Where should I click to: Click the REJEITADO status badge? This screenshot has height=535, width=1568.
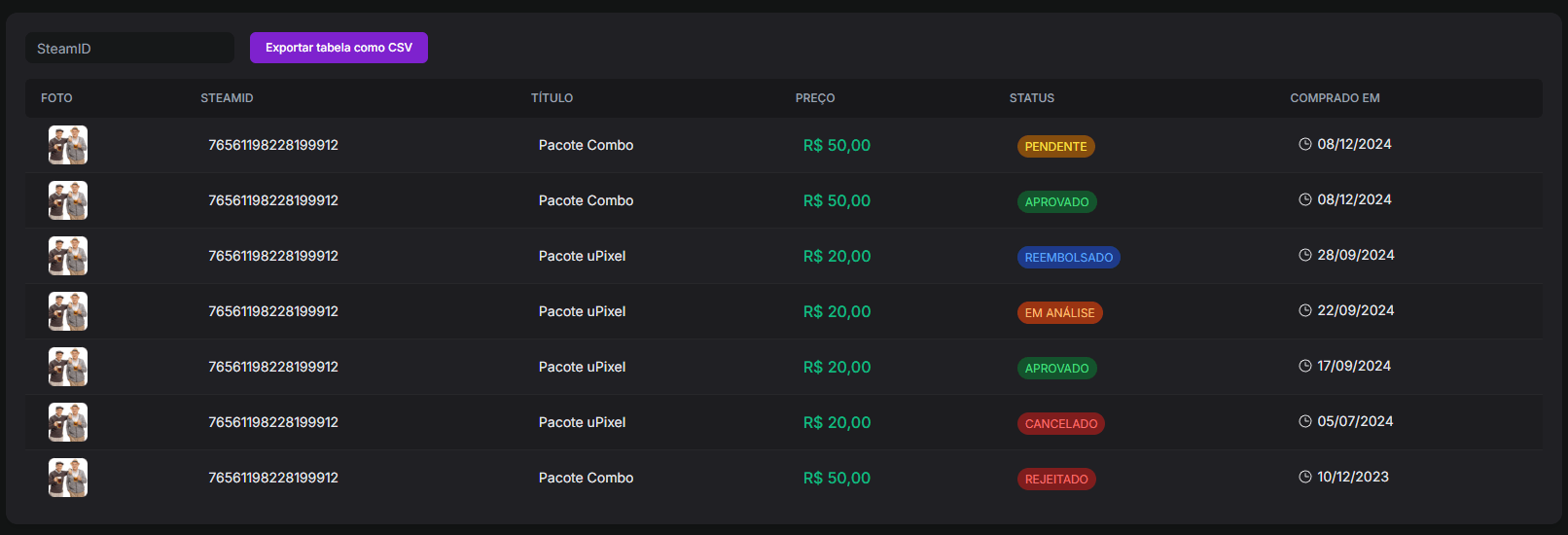pos(1056,479)
